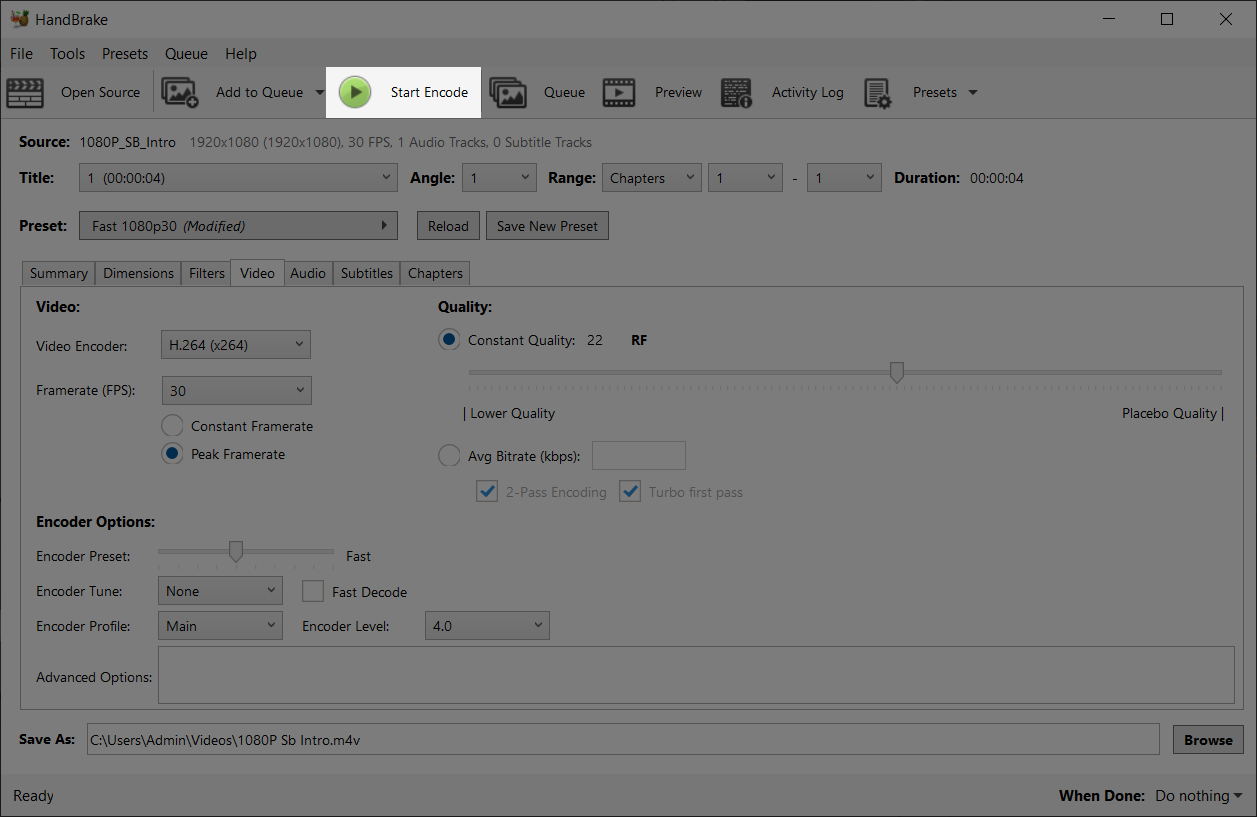Select the Avg Bitrate radio button
Image resolution: width=1257 pixels, height=817 pixels.
449,456
